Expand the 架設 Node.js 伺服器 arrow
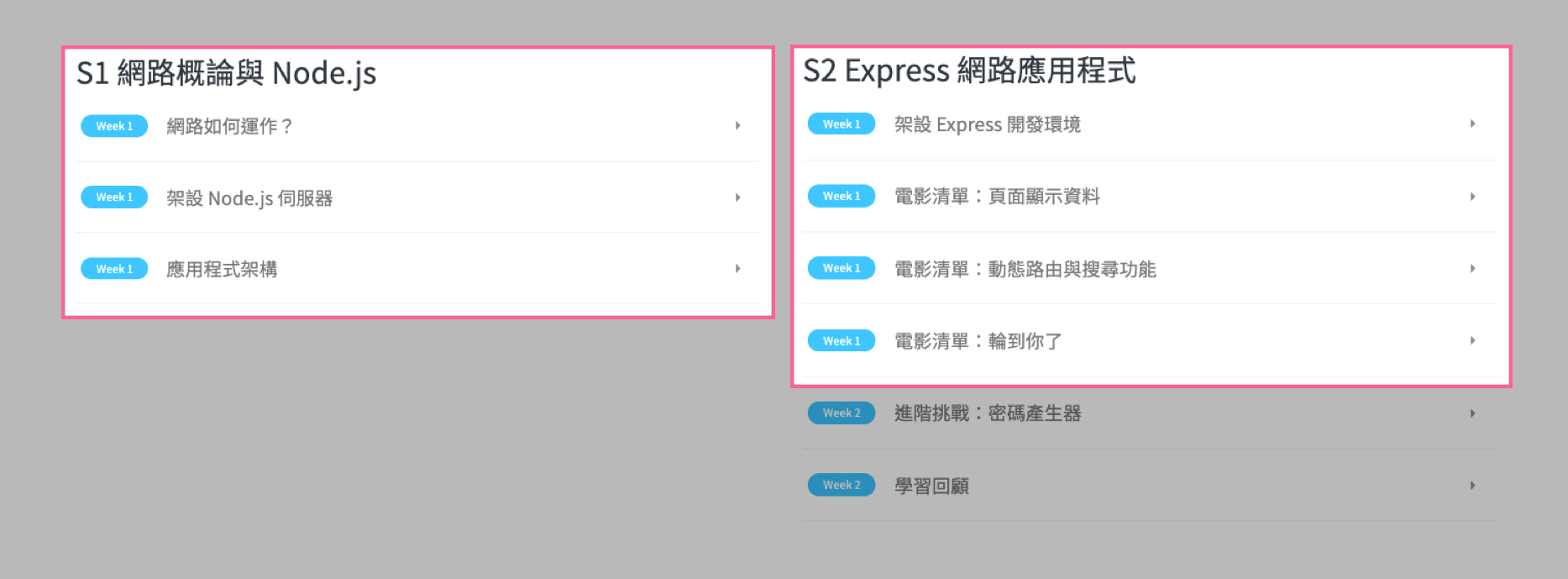Screen dimensions: 1568x579 point(737,197)
